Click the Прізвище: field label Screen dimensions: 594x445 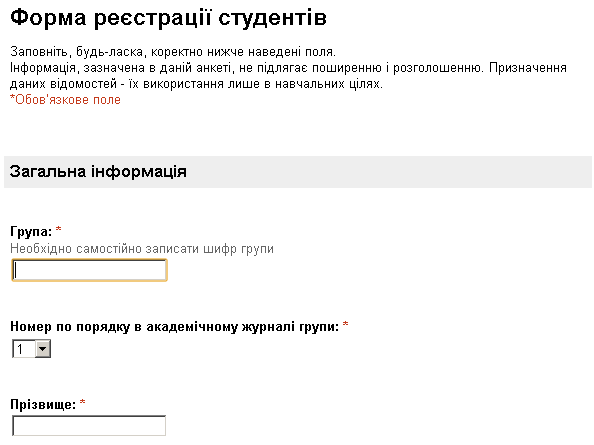click(x=43, y=404)
